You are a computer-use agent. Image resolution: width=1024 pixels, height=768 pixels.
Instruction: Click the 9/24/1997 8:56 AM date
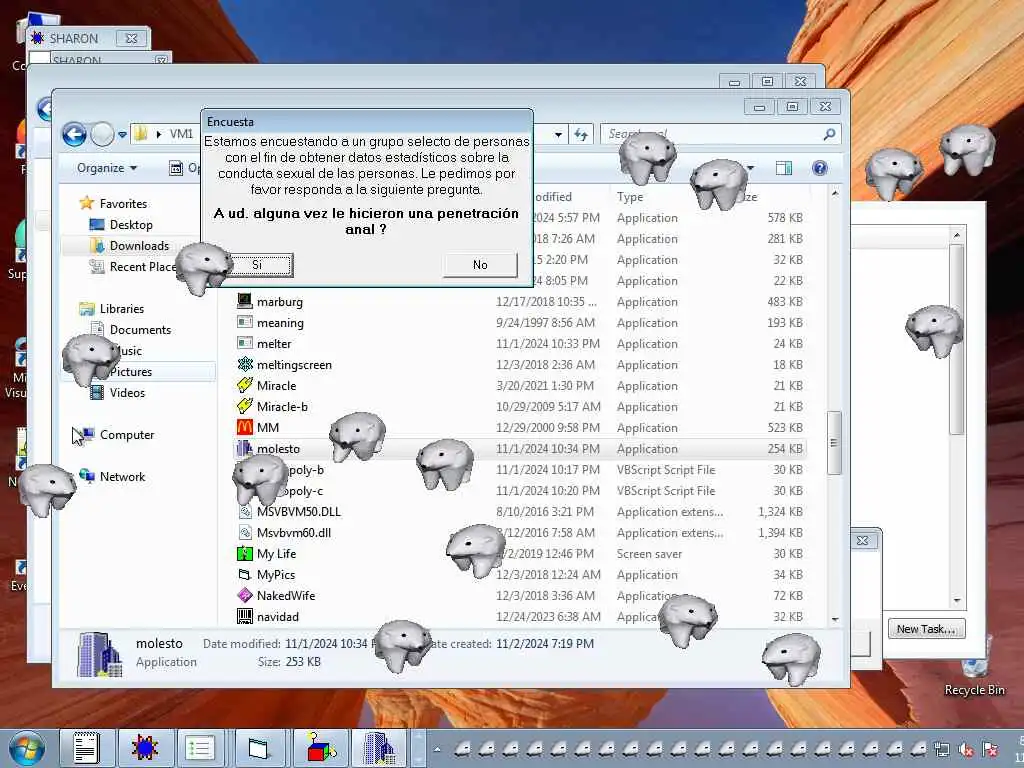click(x=545, y=323)
